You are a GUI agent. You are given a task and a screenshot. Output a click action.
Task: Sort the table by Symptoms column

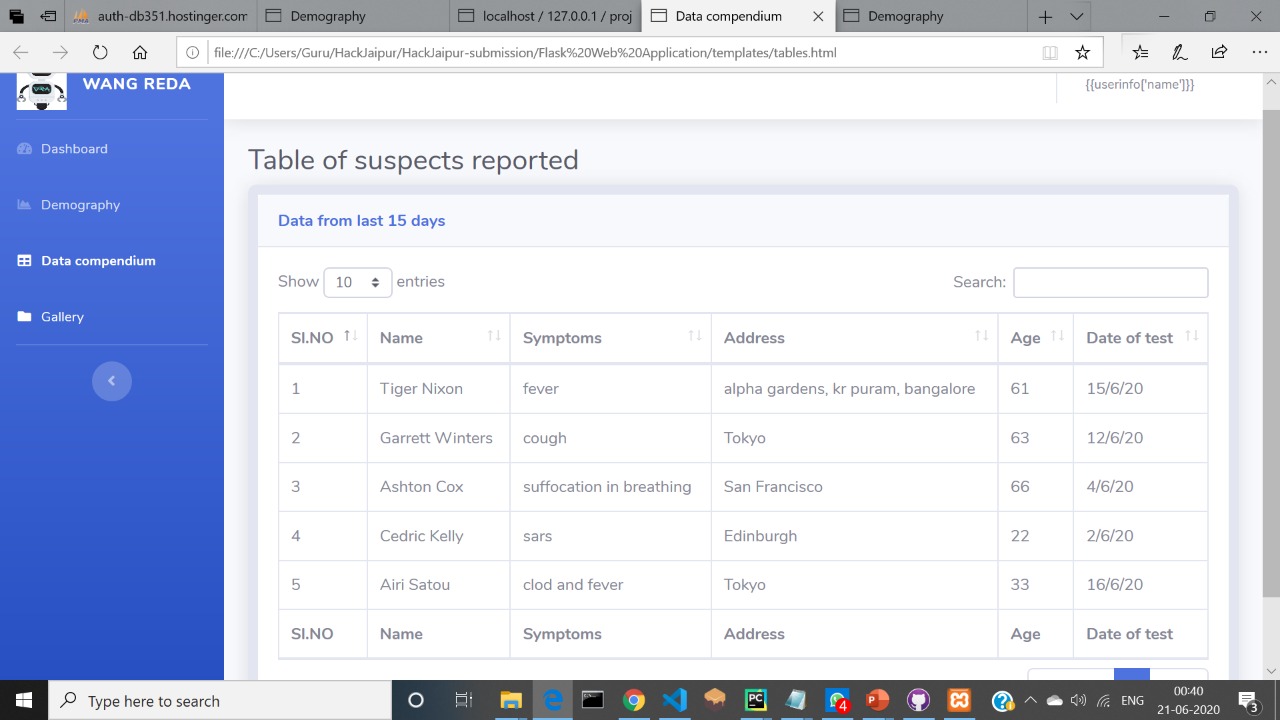(611, 338)
